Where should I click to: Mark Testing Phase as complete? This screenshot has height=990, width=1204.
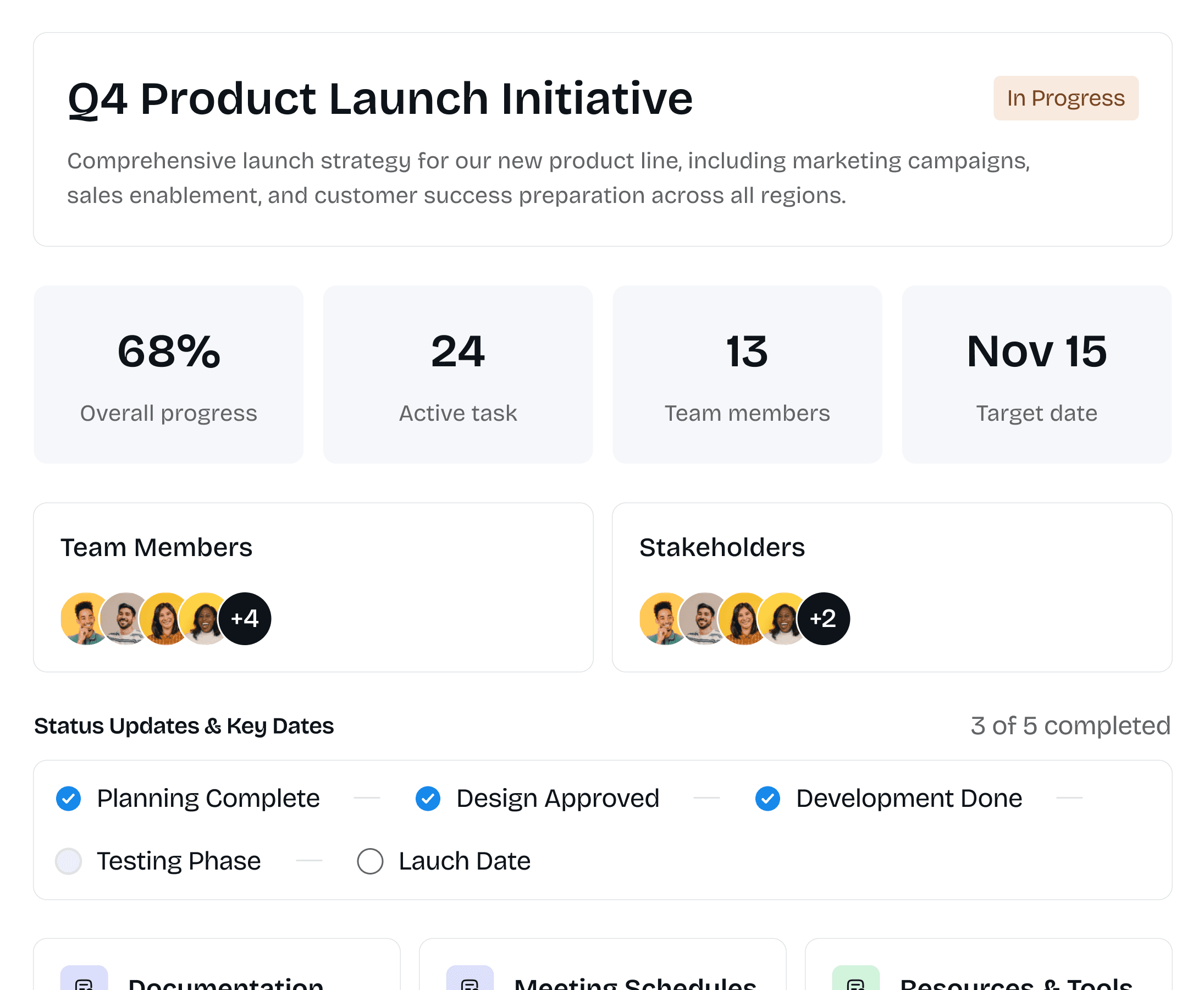(68, 861)
